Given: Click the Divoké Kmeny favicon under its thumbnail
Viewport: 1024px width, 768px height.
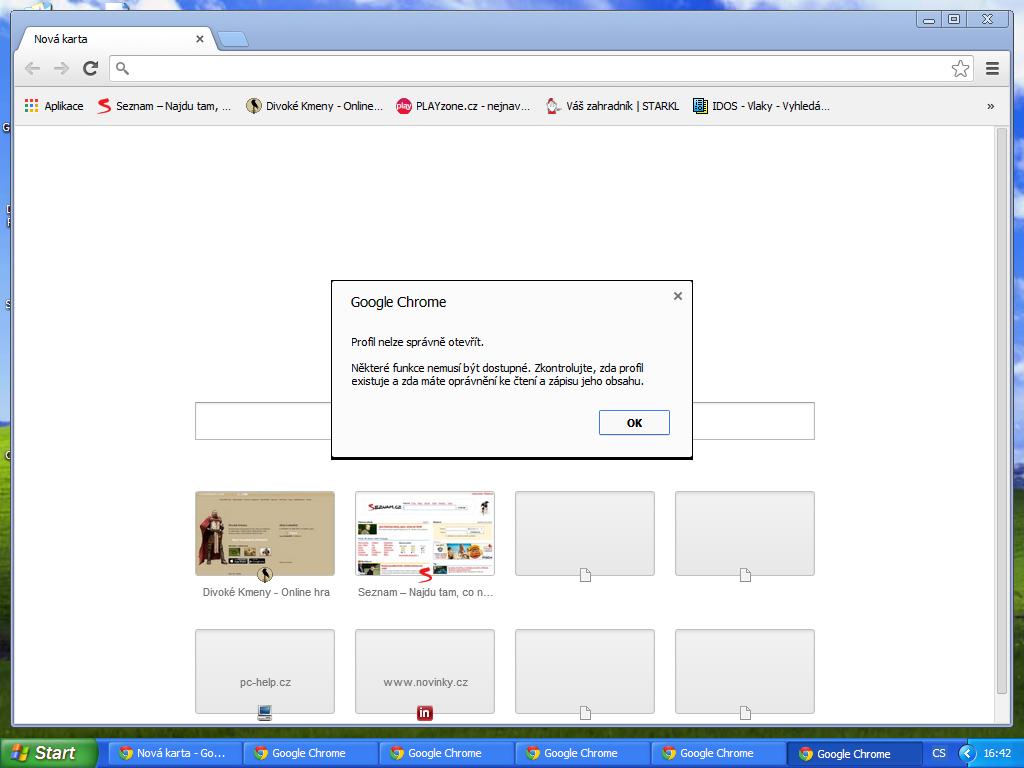Looking at the screenshot, I should 264,575.
